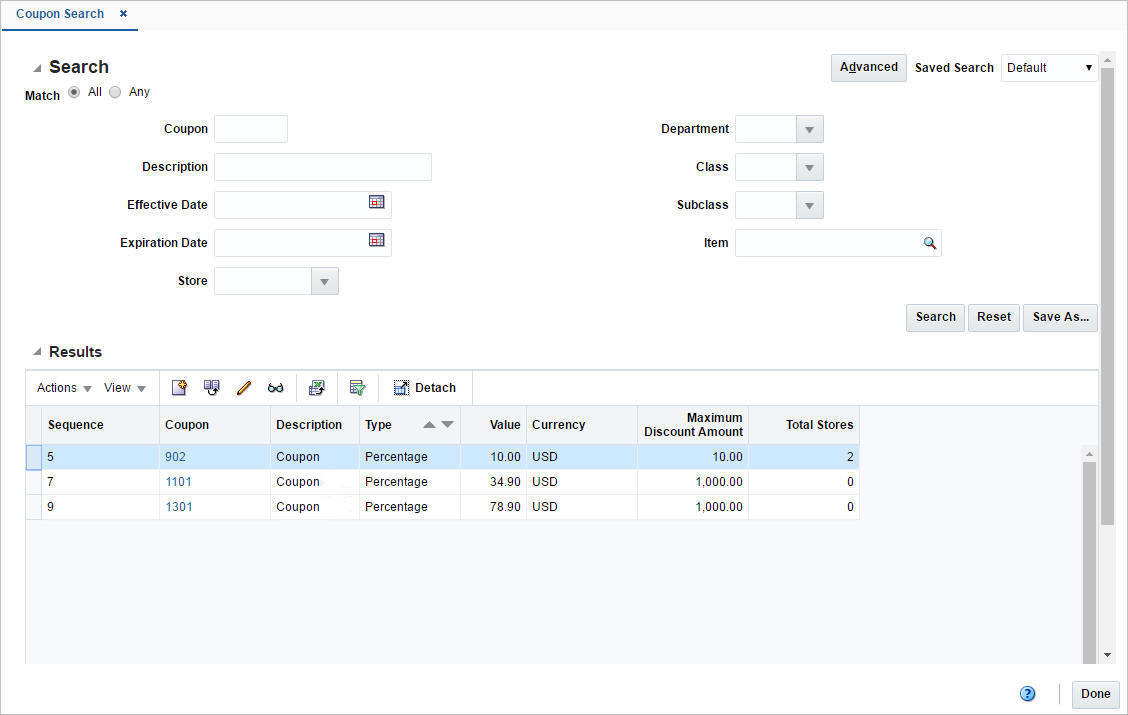Click the Total Stores value 2
The width and height of the screenshot is (1128, 715).
coord(804,457)
